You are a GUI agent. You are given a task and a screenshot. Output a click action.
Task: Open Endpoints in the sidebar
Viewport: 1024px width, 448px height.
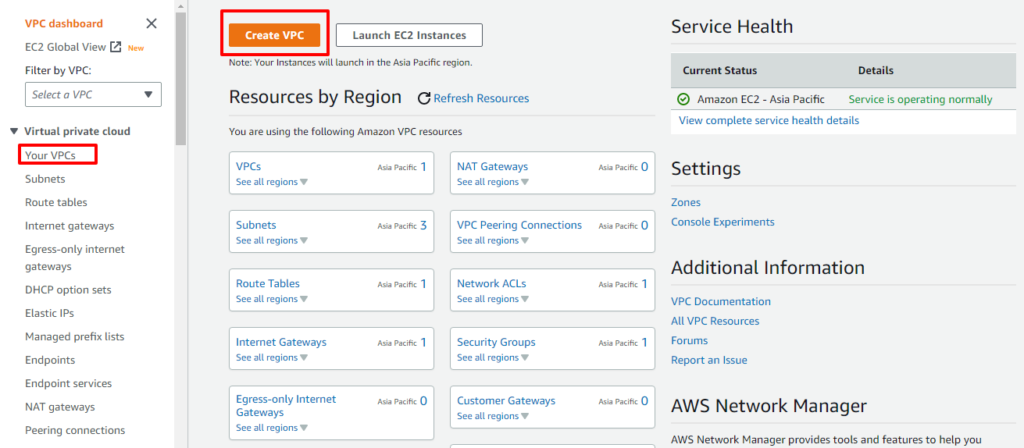(50, 360)
